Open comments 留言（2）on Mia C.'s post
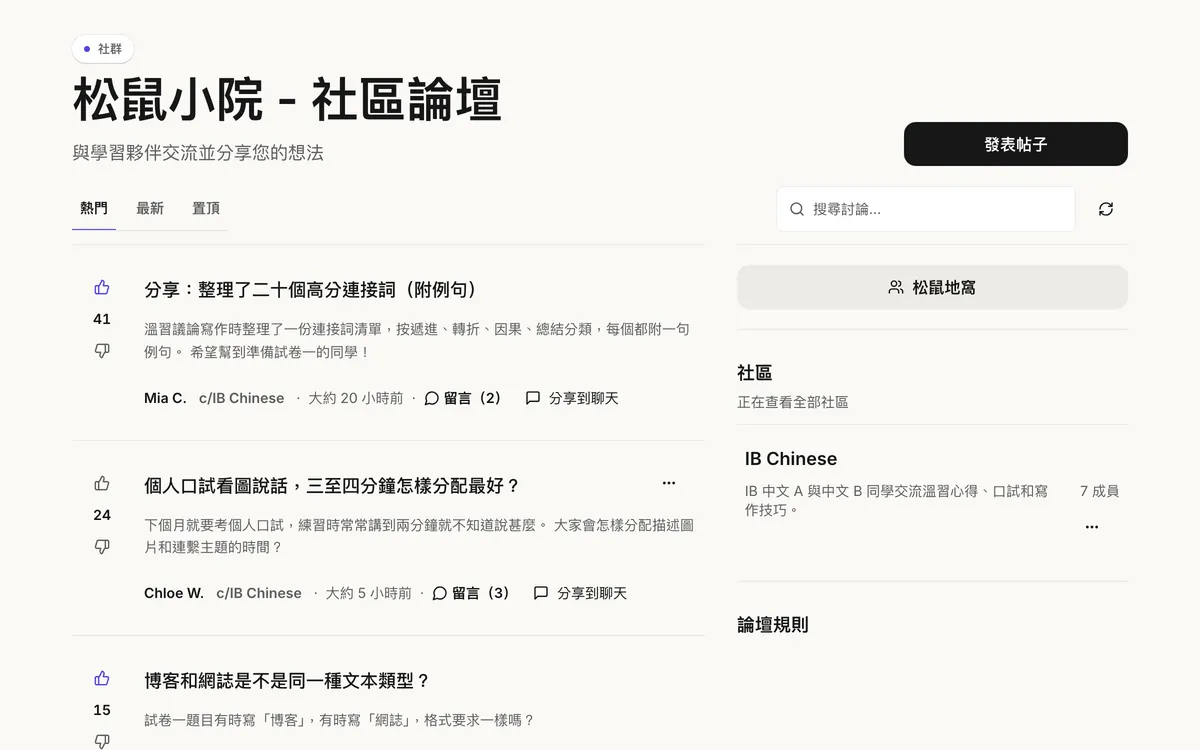 click(x=465, y=398)
